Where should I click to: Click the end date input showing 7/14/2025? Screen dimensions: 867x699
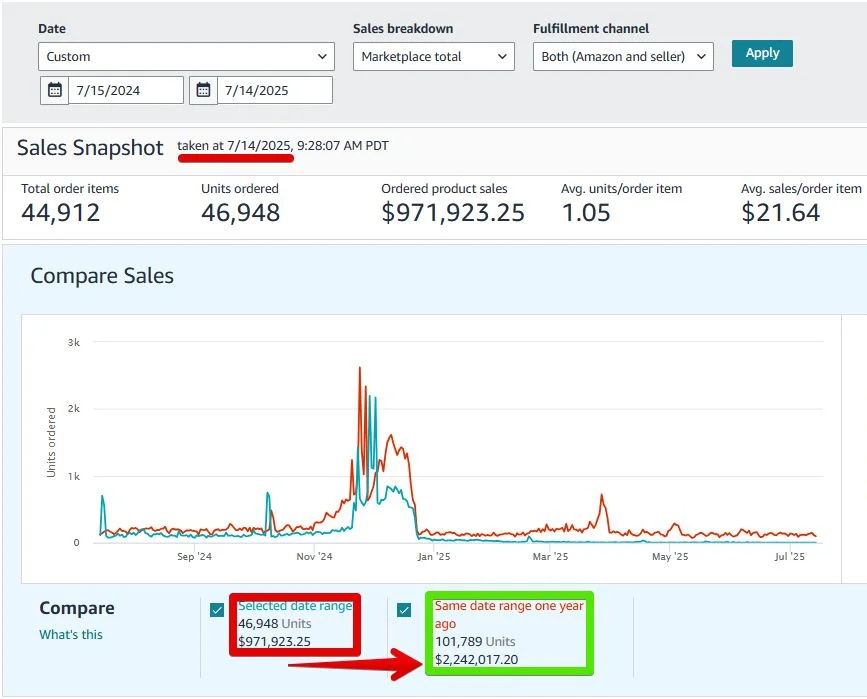pos(270,89)
